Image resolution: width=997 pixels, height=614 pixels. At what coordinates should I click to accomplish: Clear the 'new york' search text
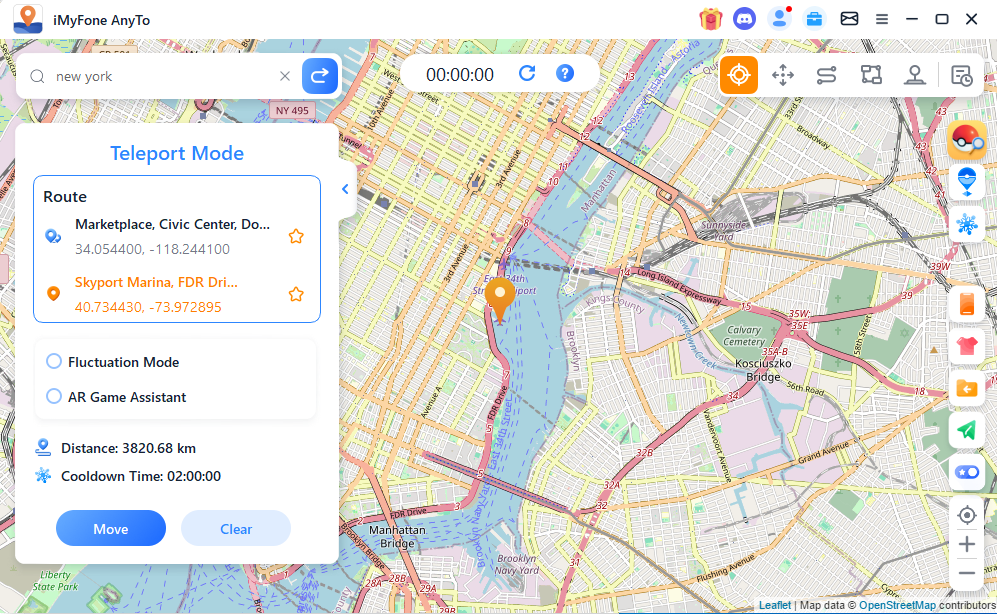point(285,76)
